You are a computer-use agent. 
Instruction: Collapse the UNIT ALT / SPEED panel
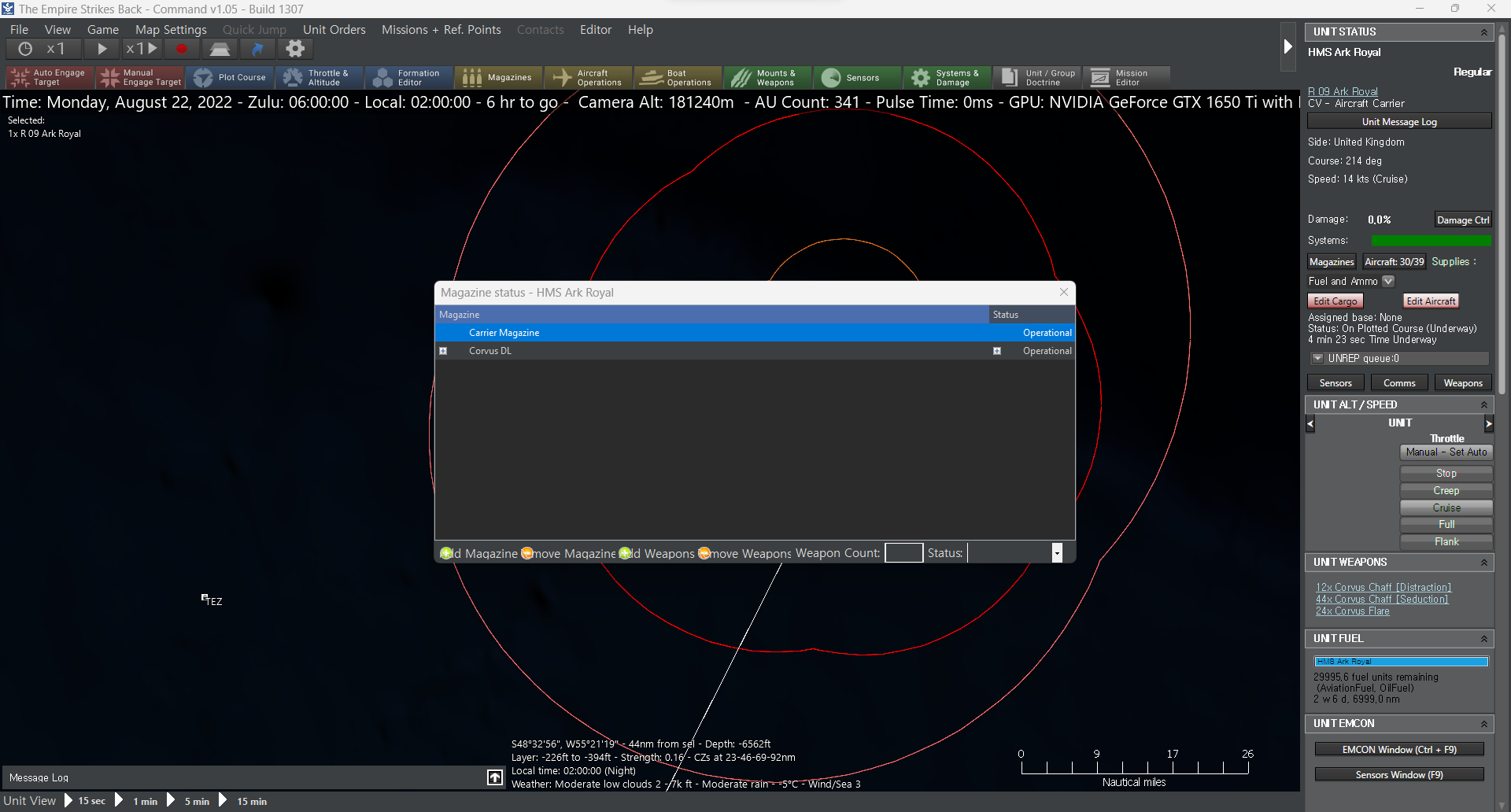tap(1484, 405)
